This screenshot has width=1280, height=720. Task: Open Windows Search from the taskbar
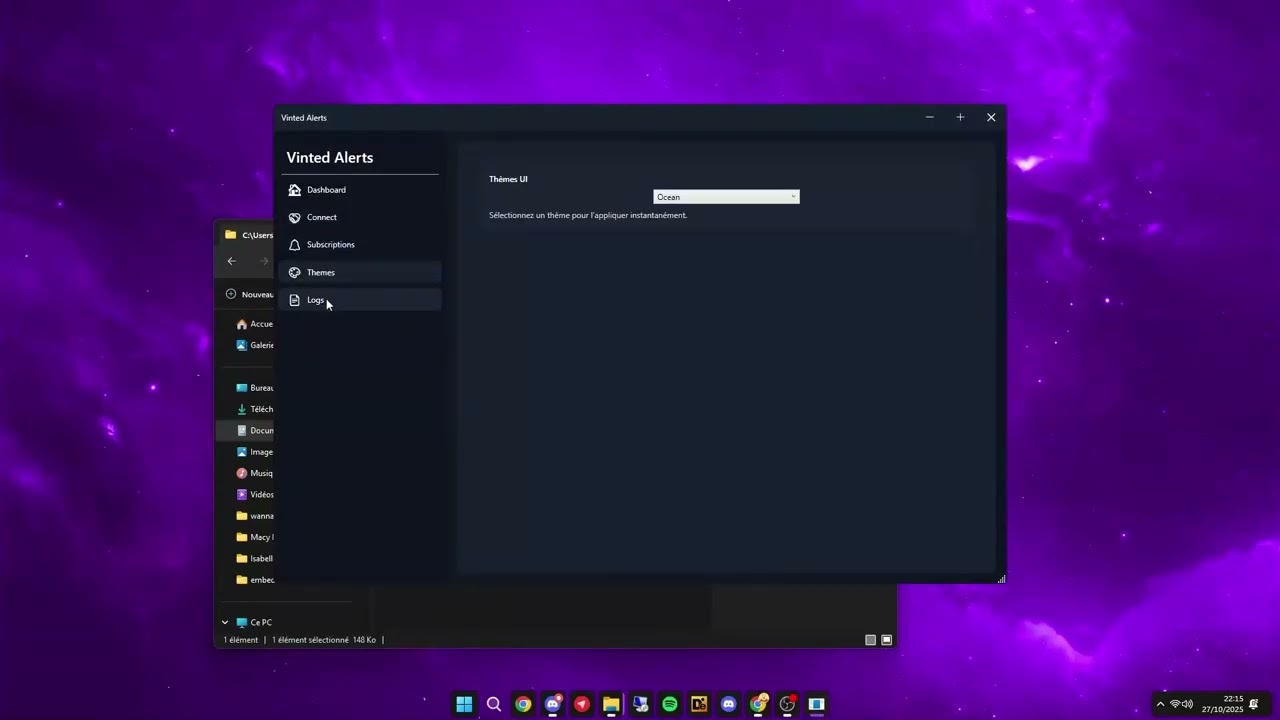(x=494, y=704)
